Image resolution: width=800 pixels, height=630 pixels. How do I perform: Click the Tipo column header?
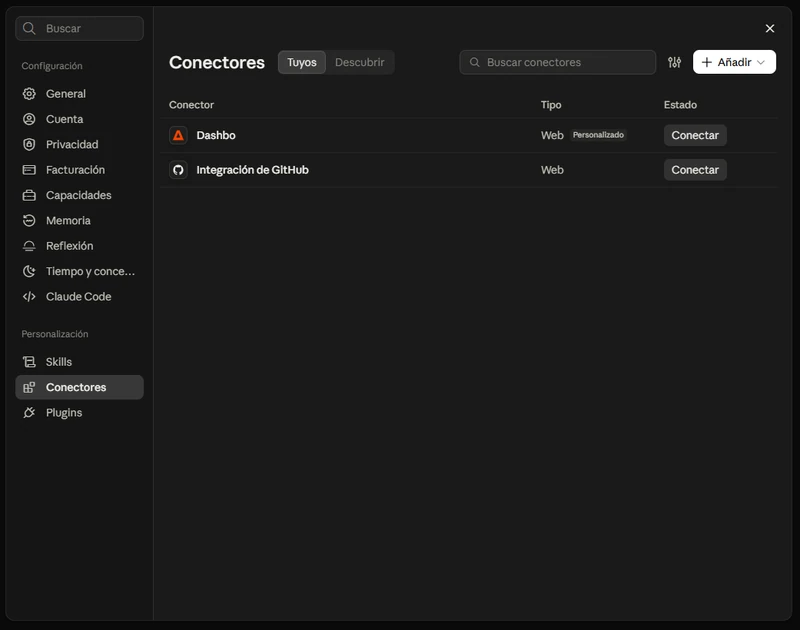point(551,105)
